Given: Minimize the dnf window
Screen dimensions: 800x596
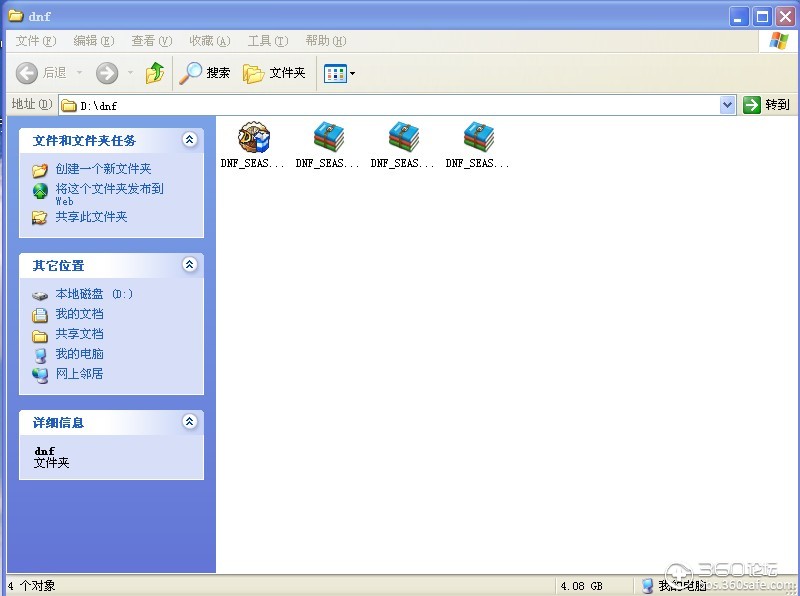Looking at the screenshot, I should (x=738, y=17).
